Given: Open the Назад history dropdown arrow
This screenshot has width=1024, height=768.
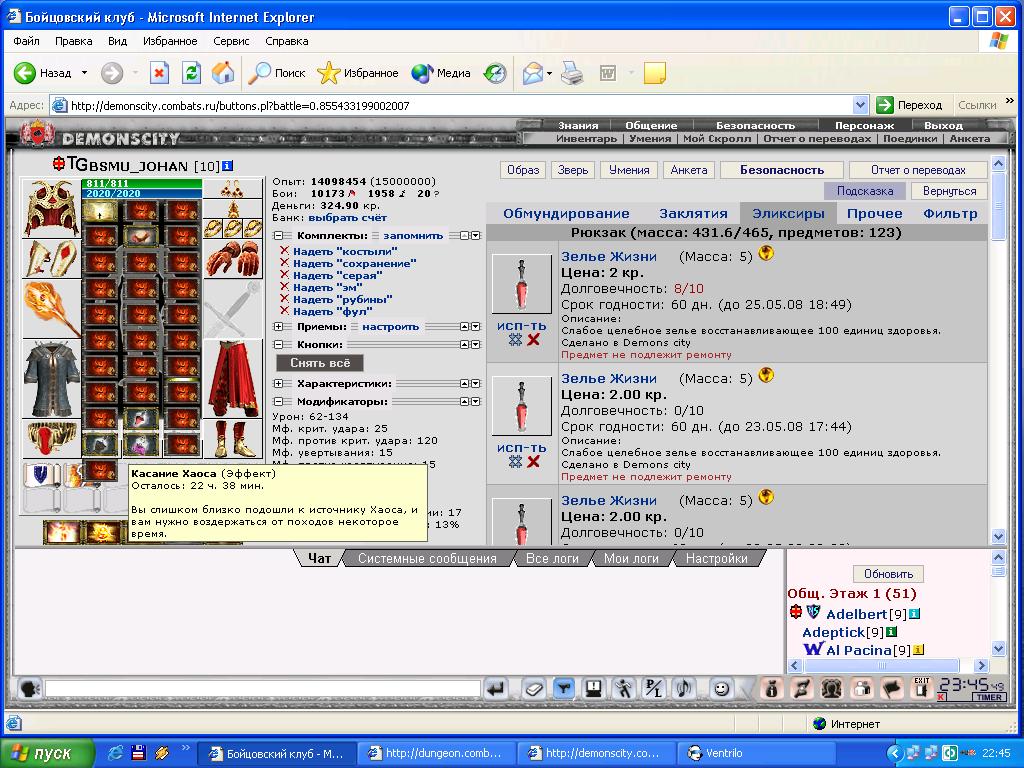Looking at the screenshot, I should [x=84, y=72].
